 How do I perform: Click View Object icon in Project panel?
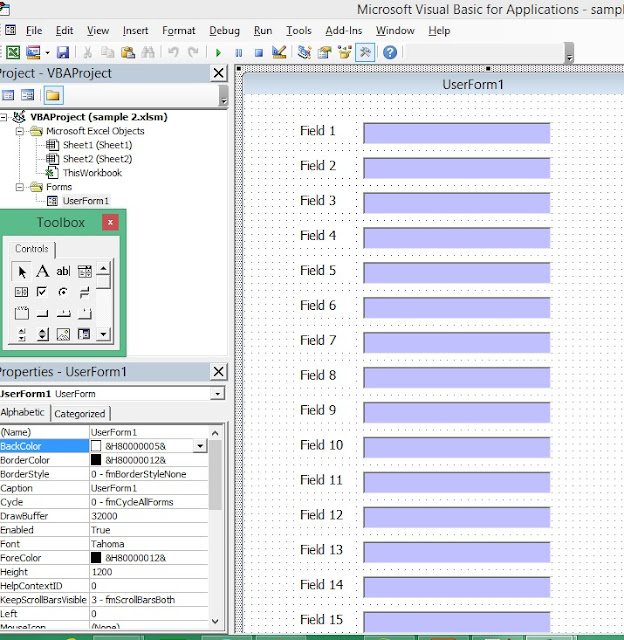28,96
